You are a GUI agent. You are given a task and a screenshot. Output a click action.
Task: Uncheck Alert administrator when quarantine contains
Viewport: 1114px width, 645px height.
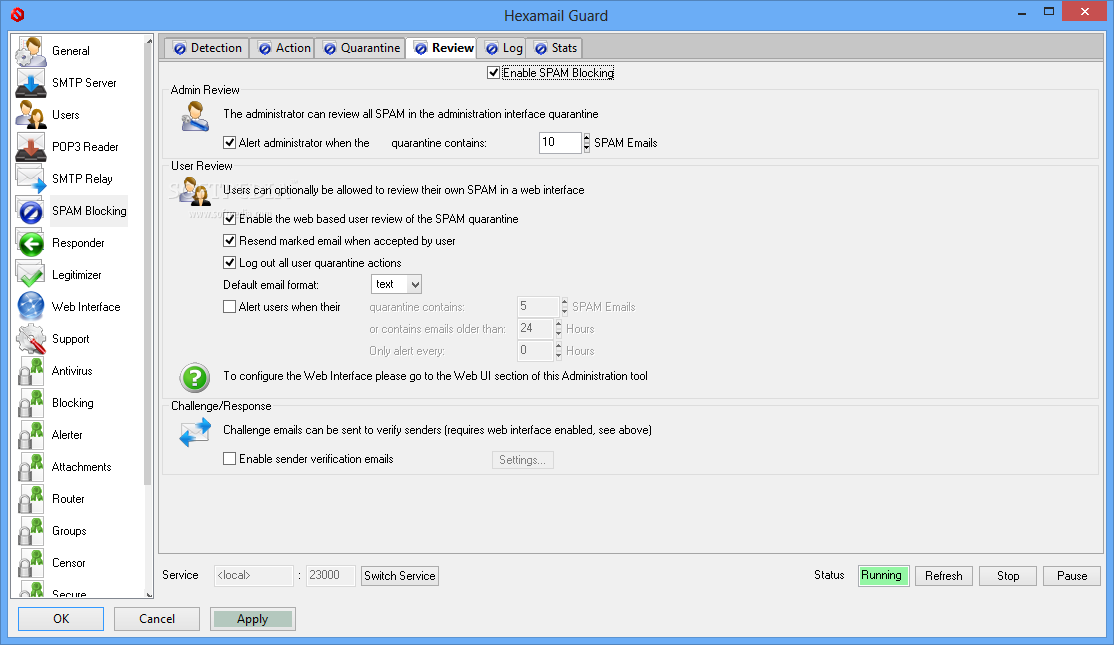pyautogui.click(x=229, y=143)
